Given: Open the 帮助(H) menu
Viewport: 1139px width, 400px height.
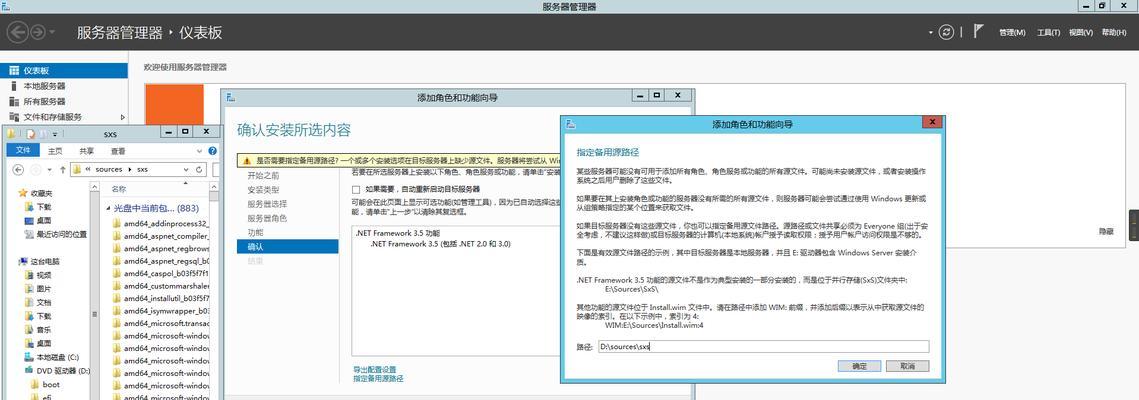Looking at the screenshot, I should pos(1114,33).
